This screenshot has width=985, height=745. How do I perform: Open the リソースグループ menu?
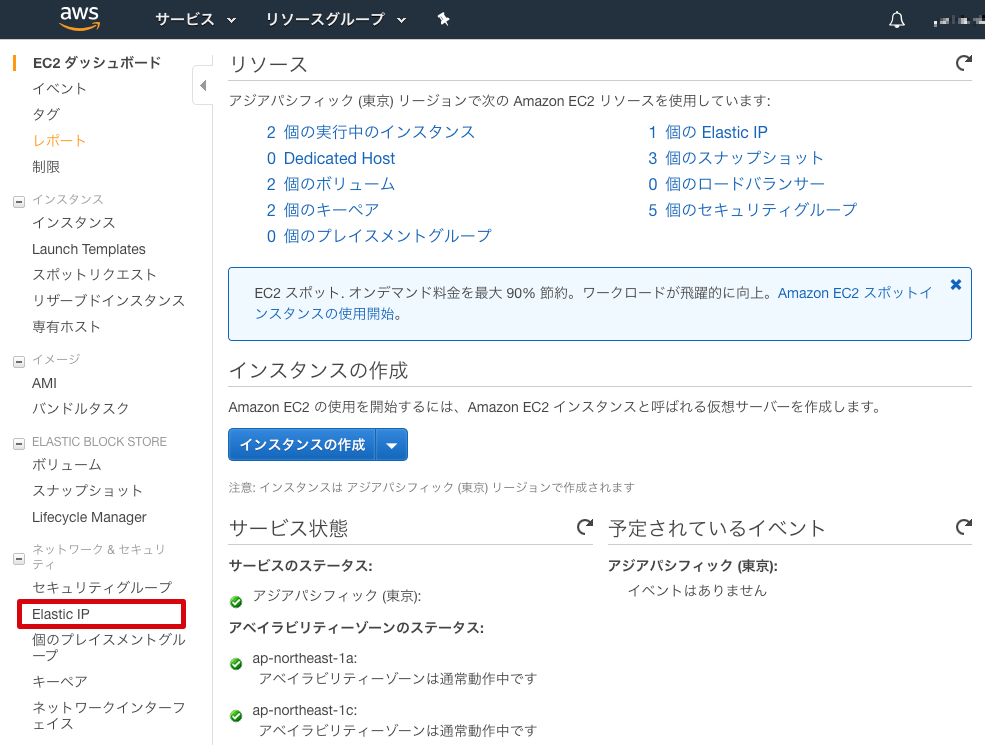pyautogui.click(x=335, y=19)
